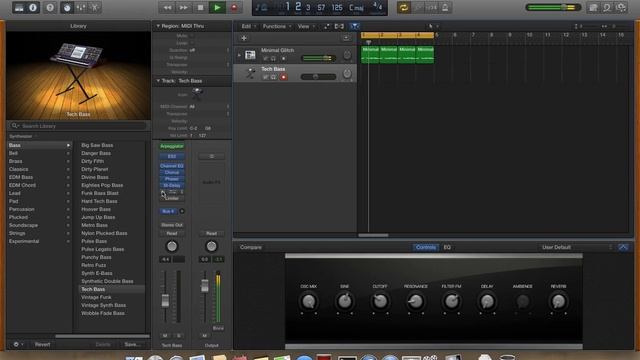Select the Wobble Fade Bass patch

[x=103, y=313]
